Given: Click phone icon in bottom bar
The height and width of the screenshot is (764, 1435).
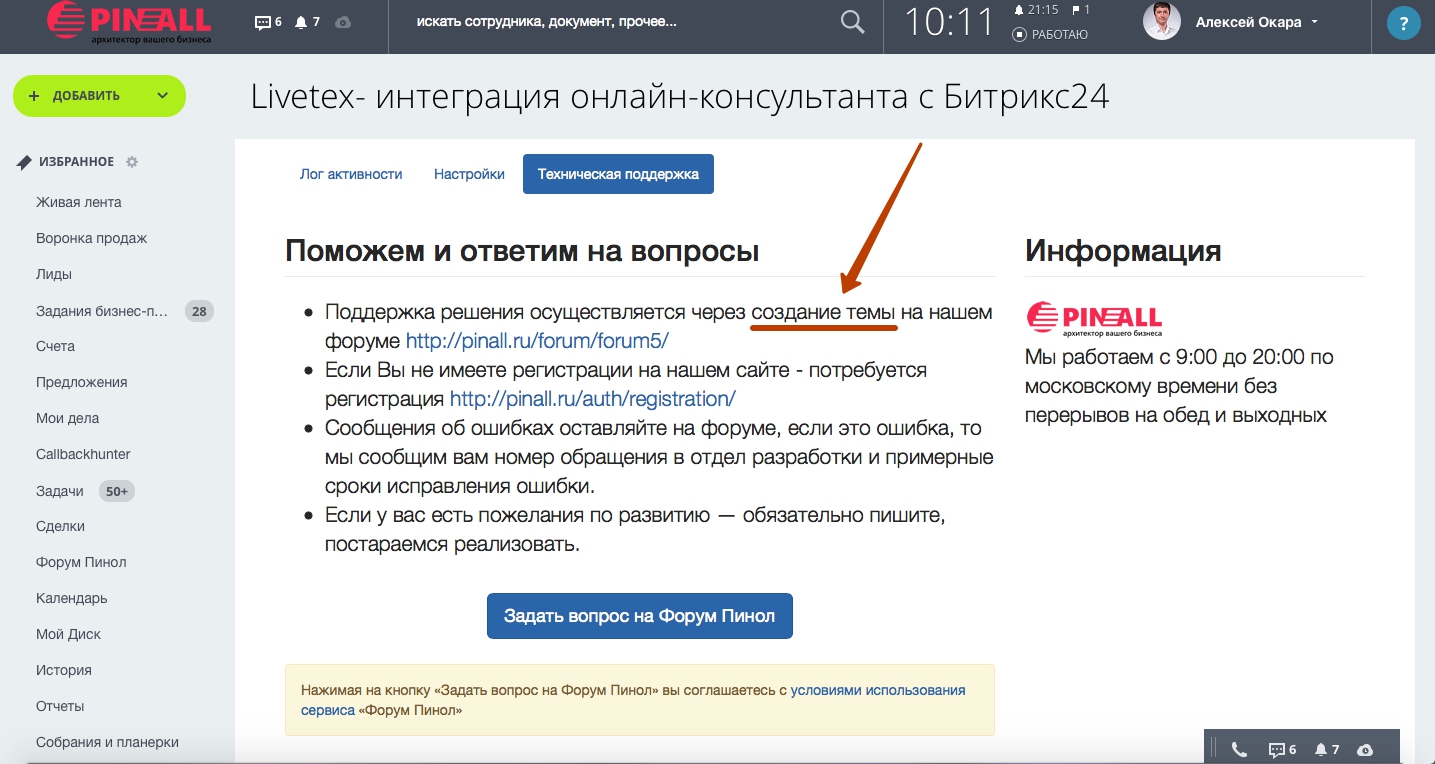Looking at the screenshot, I should [1239, 749].
